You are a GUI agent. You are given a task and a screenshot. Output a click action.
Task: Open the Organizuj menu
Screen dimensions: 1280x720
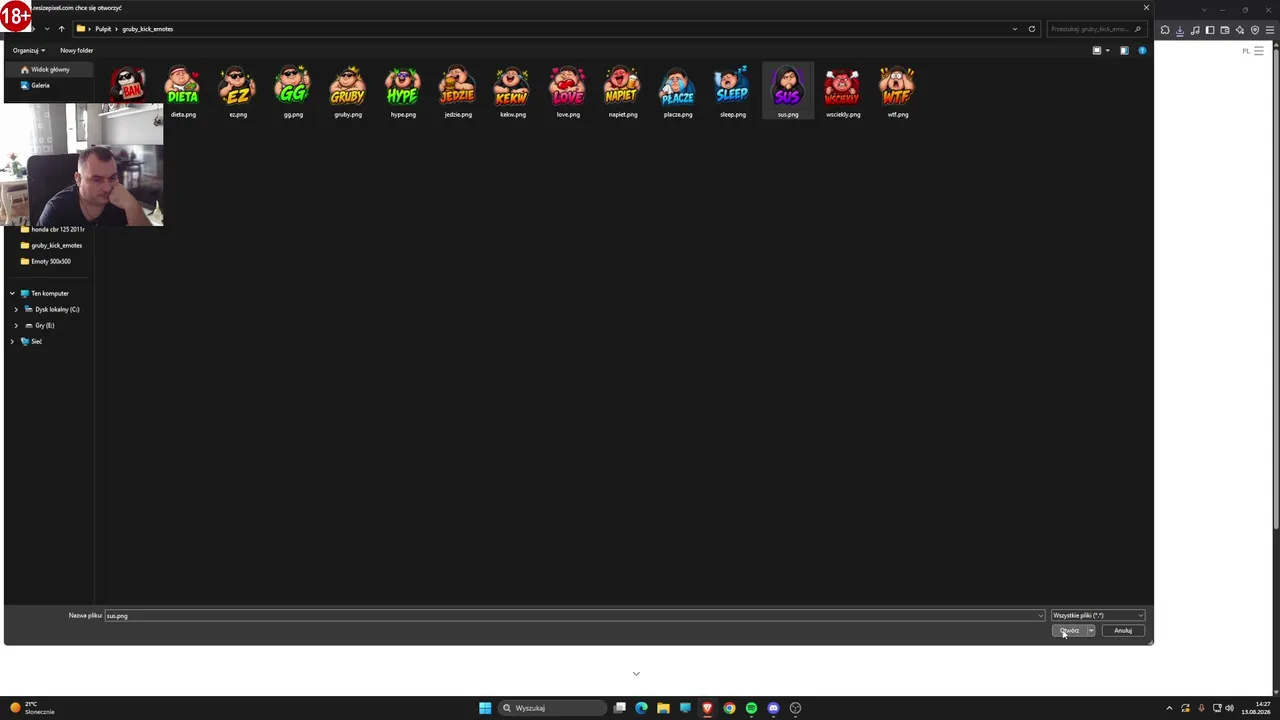tap(28, 50)
